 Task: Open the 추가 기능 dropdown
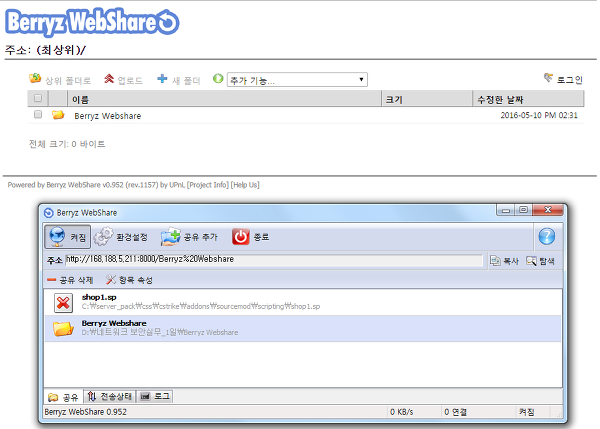297,80
